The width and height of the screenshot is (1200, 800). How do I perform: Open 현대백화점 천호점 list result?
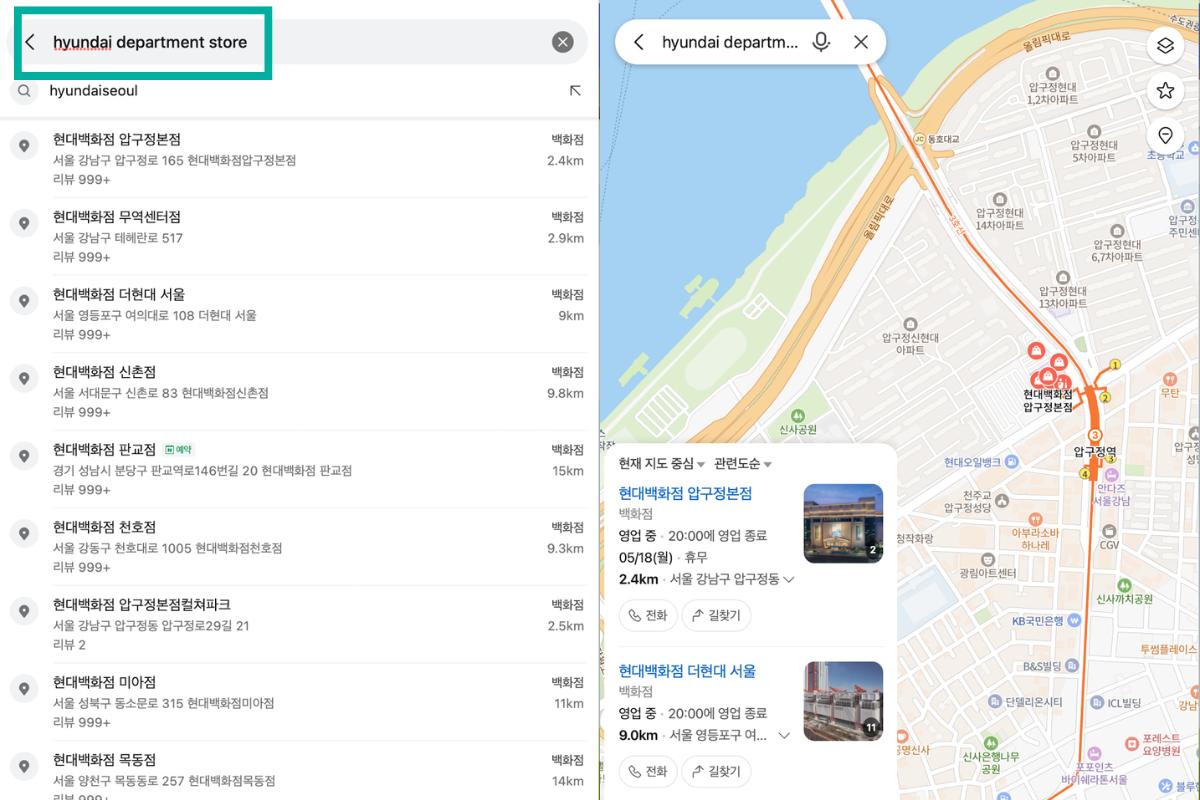click(x=298, y=547)
